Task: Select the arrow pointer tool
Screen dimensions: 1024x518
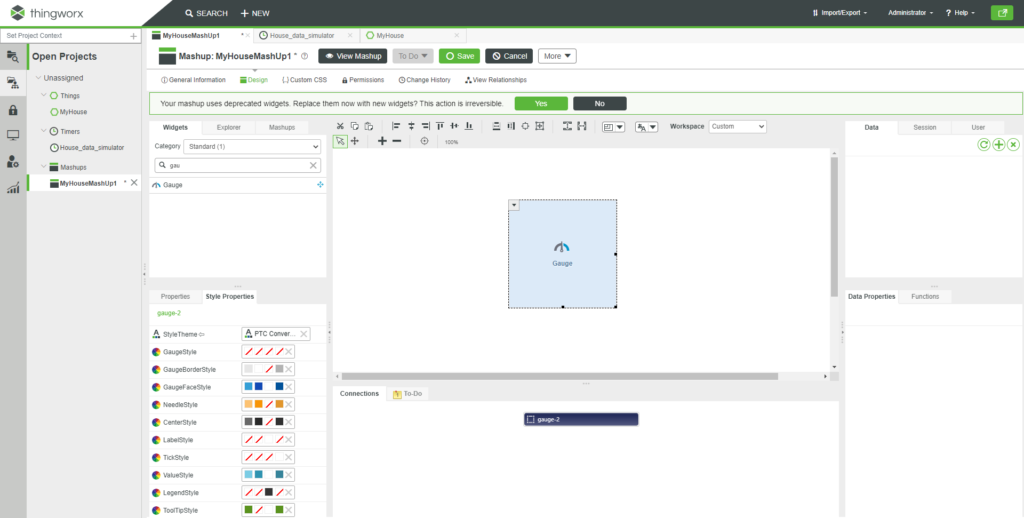Action: pyautogui.click(x=340, y=141)
